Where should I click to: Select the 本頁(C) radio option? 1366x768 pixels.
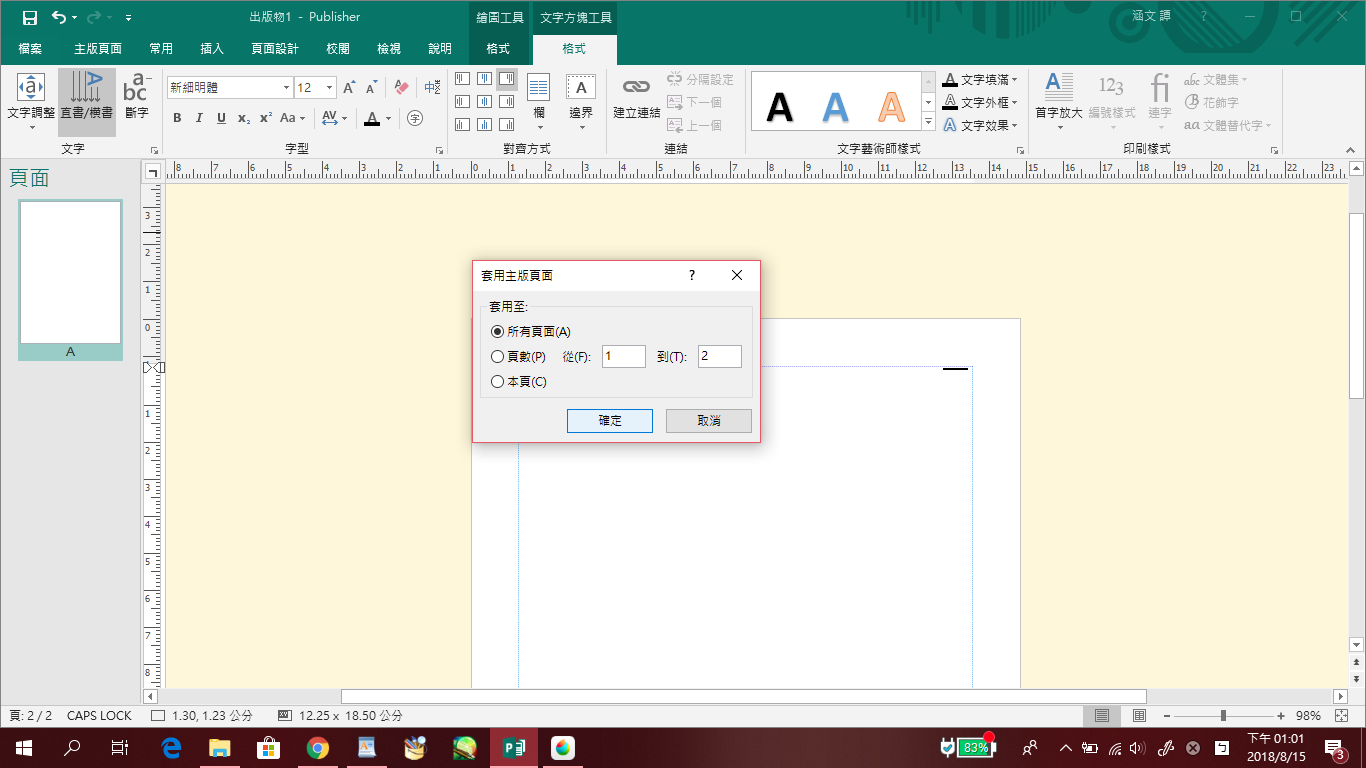[x=498, y=381]
